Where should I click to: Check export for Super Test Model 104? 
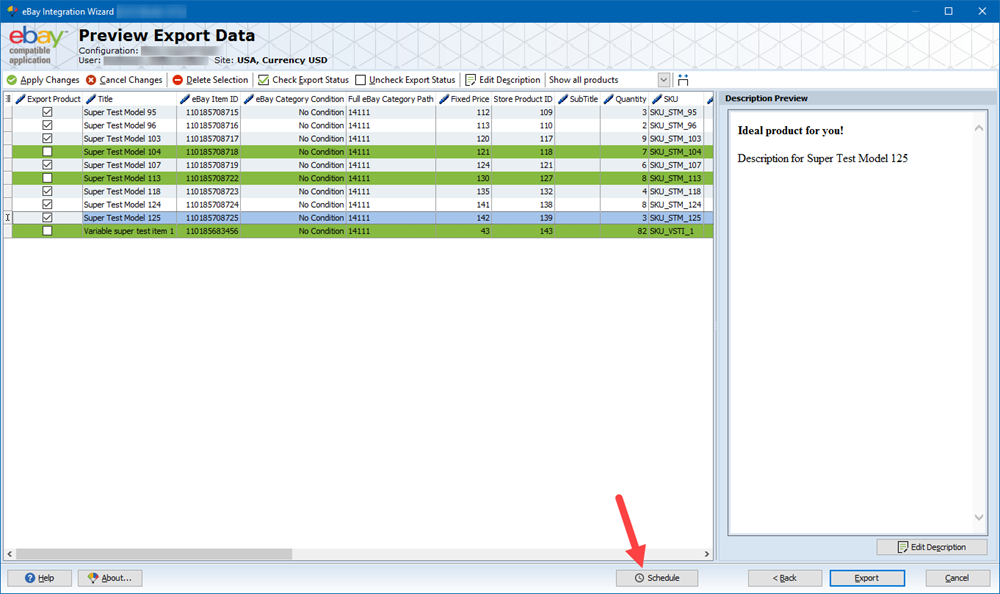pyautogui.click(x=47, y=152)
